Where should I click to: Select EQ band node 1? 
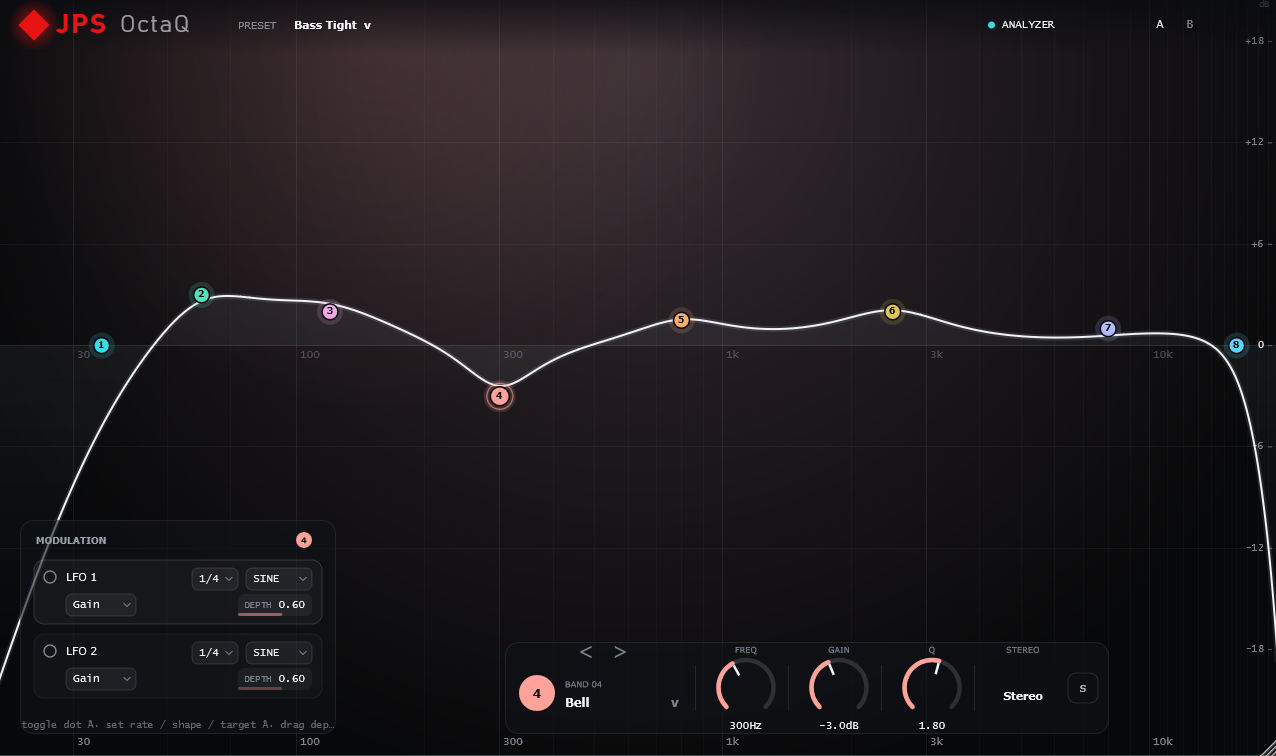(101, 345)
